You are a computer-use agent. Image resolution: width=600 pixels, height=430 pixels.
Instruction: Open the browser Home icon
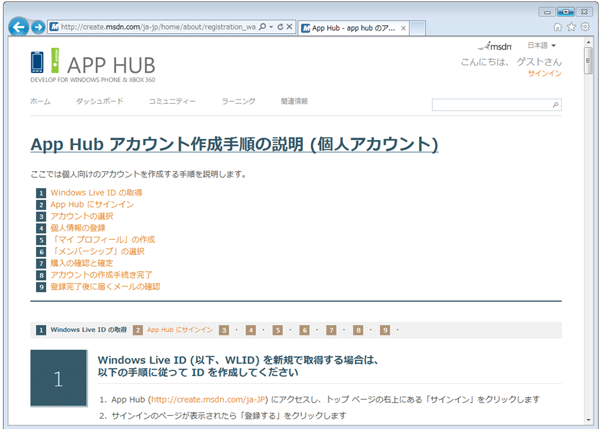click(x=558, y=27)
